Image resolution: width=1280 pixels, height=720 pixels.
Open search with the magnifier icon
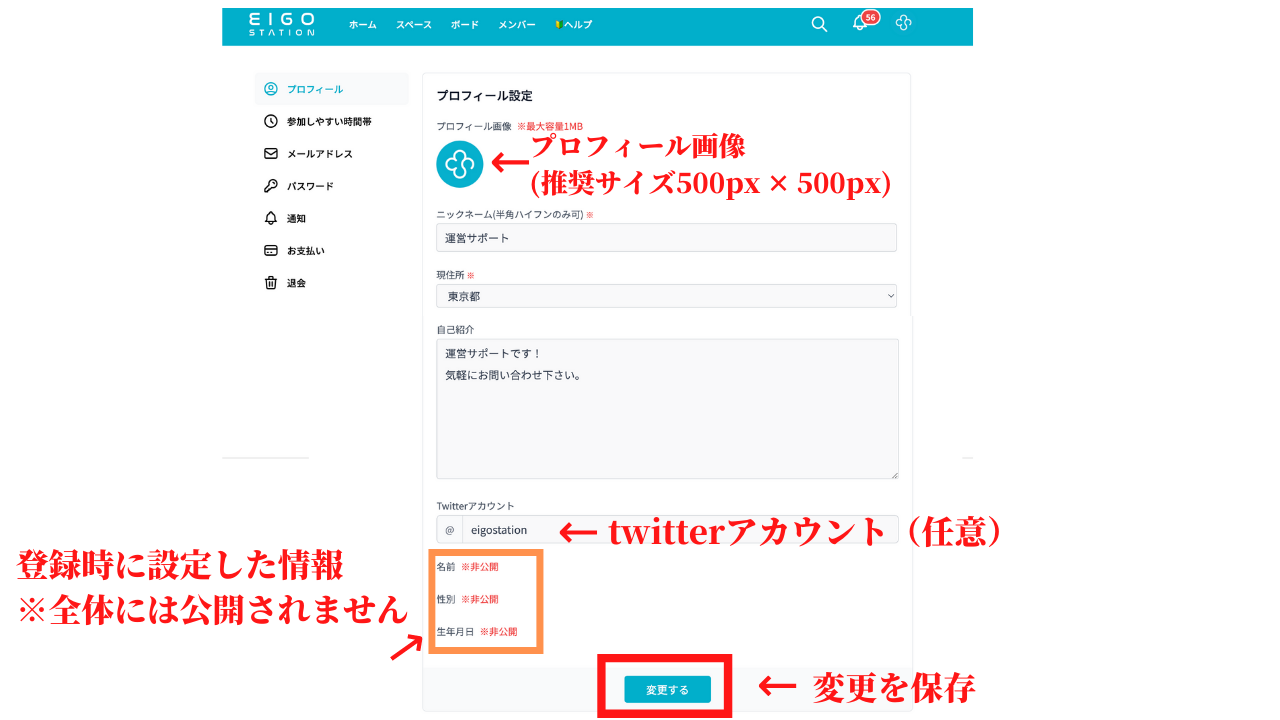(x=819, y=25)
